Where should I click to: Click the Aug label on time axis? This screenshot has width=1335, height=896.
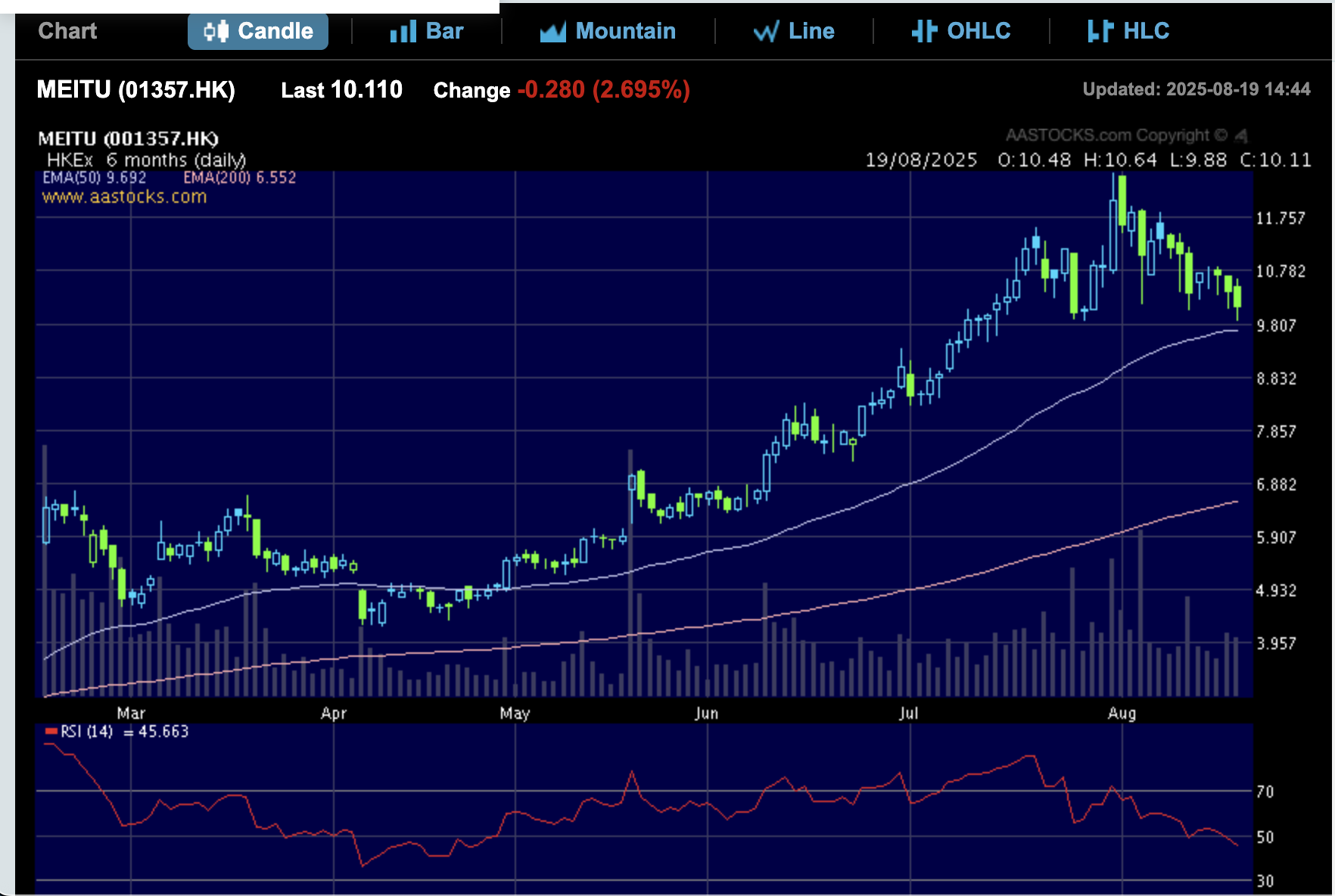pyautogui.click(x=1122, y=713)
